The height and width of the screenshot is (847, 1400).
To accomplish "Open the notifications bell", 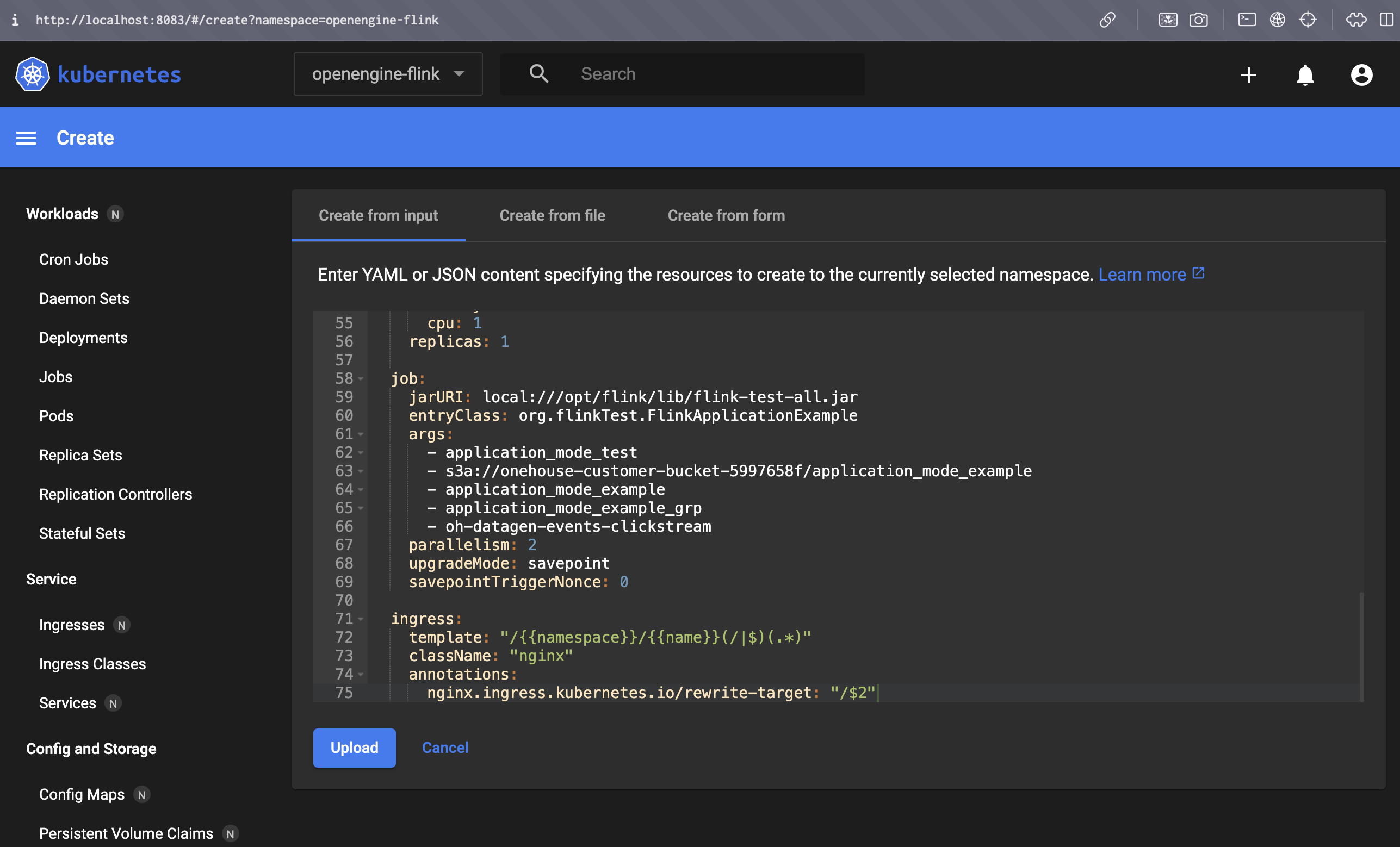I will (x=1305, y=75).
